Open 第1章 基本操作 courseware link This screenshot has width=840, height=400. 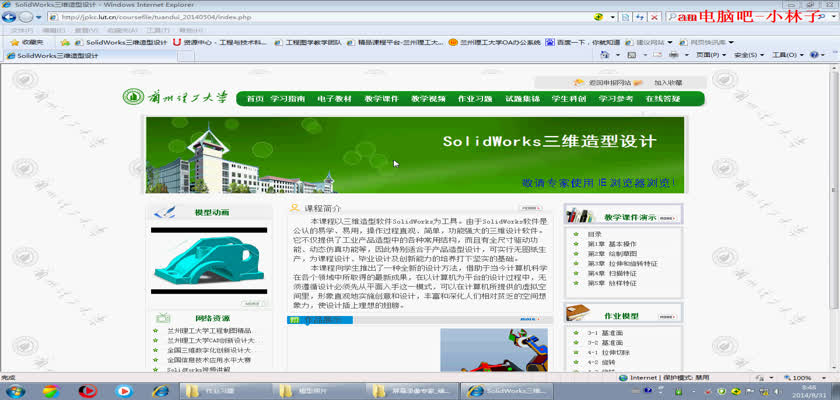click(612, 244)
